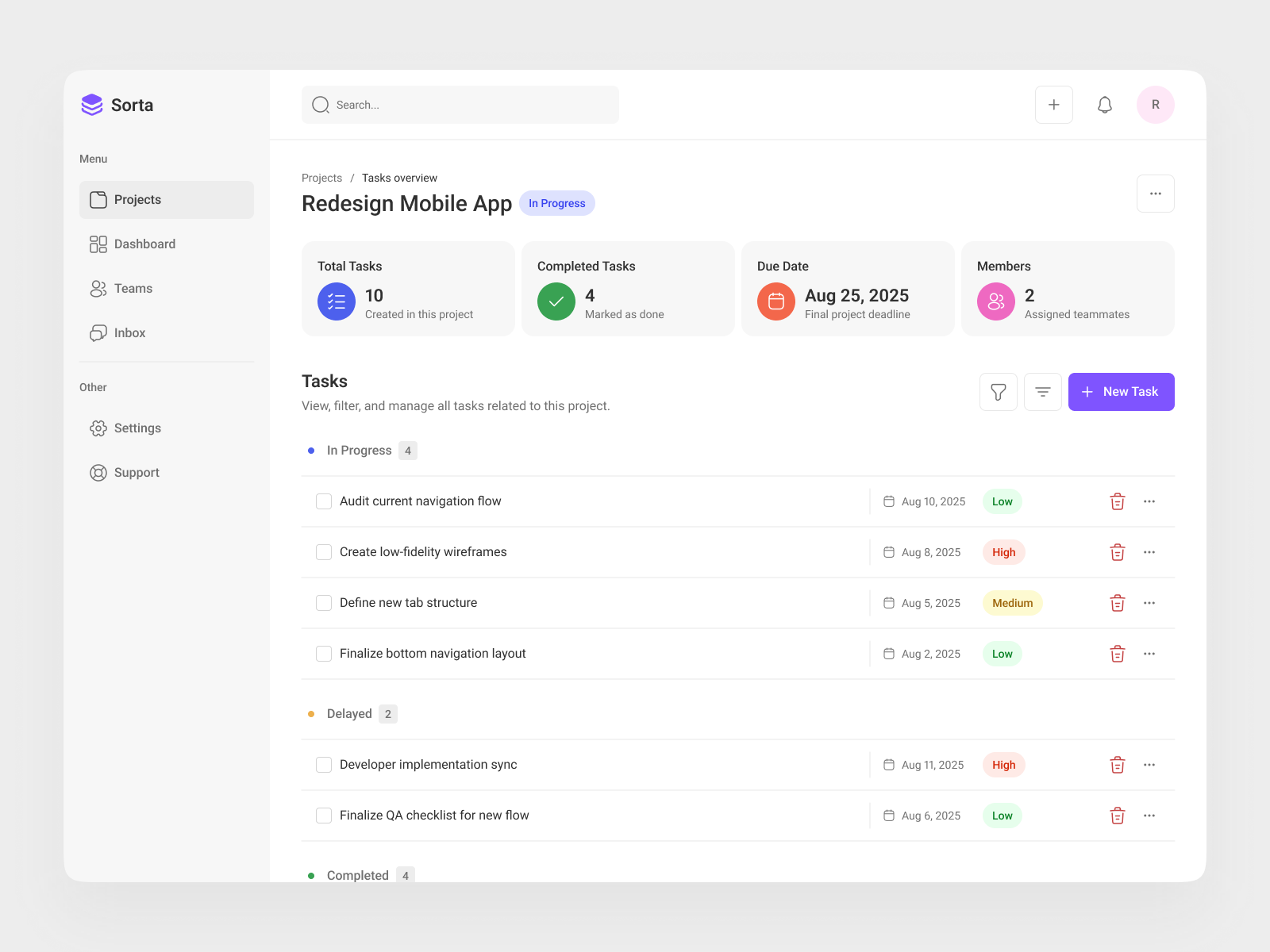Select Teams in the sidebar menu

pyautogui.click(x=133, y=288)
